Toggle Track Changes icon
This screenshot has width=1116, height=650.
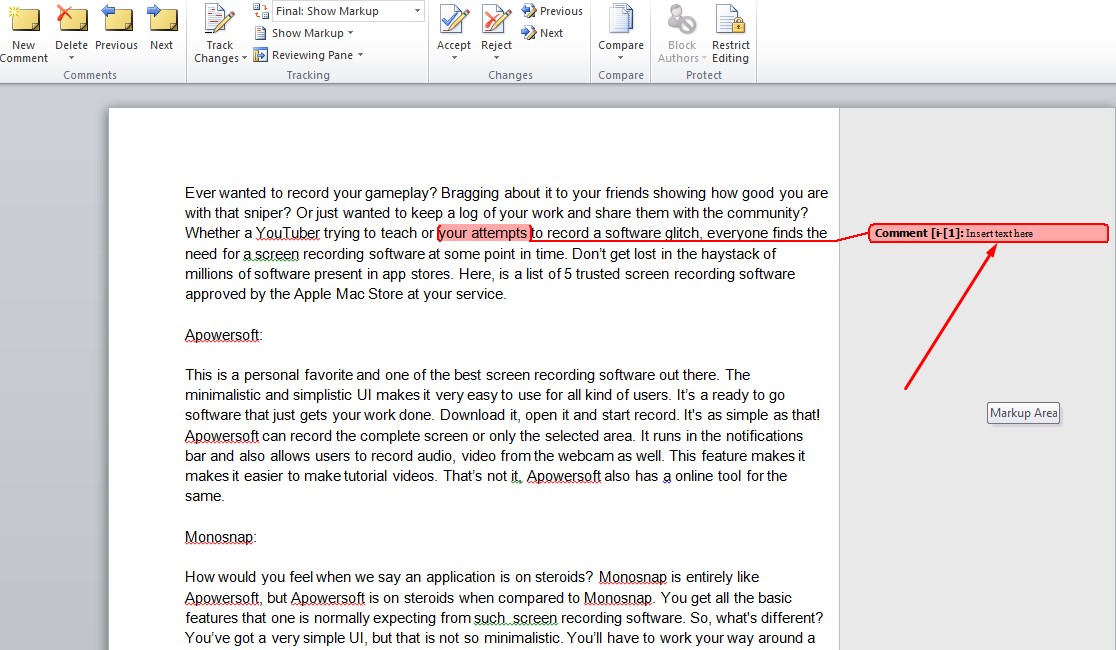(x=219, y=19)
